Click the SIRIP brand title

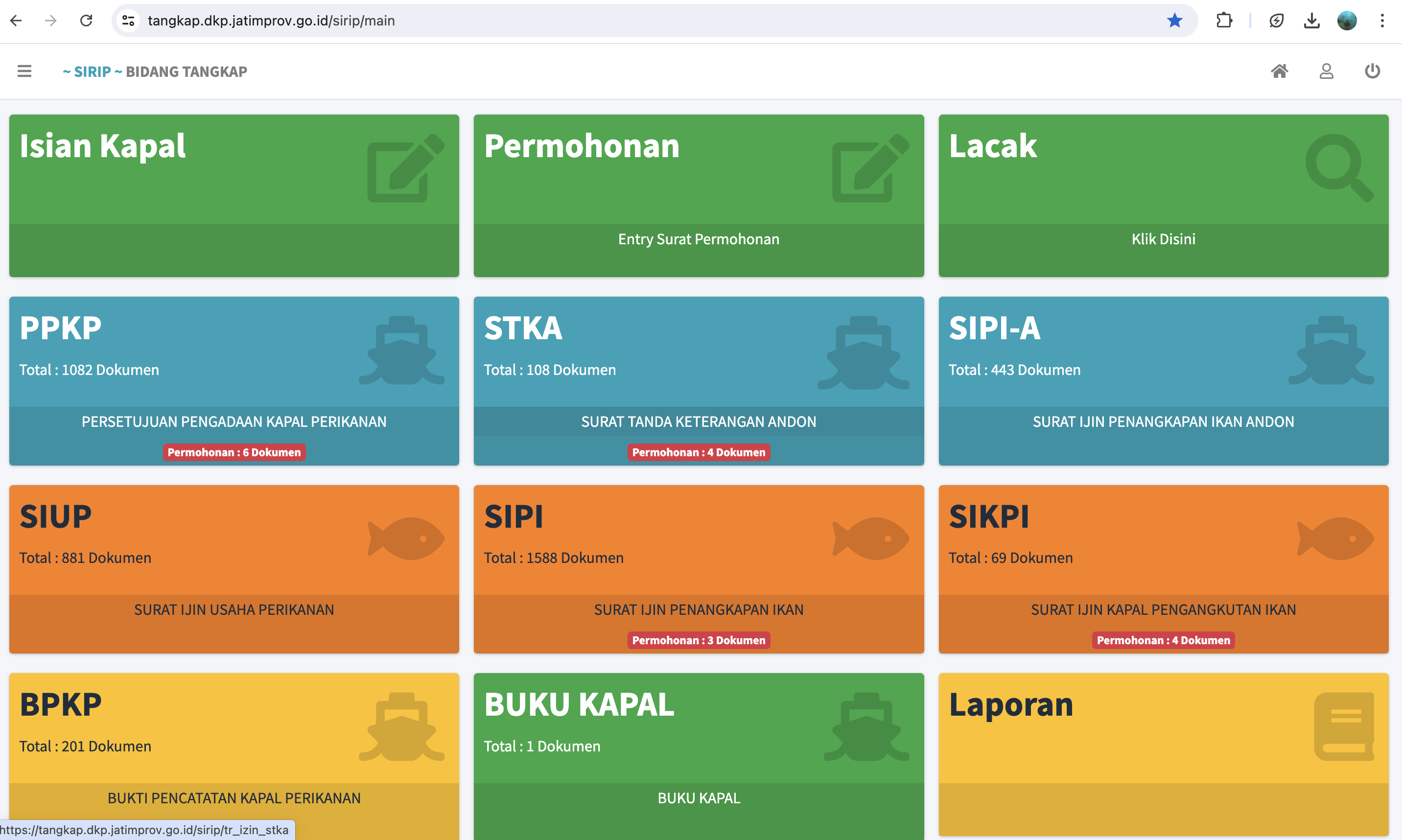(92, 72)
